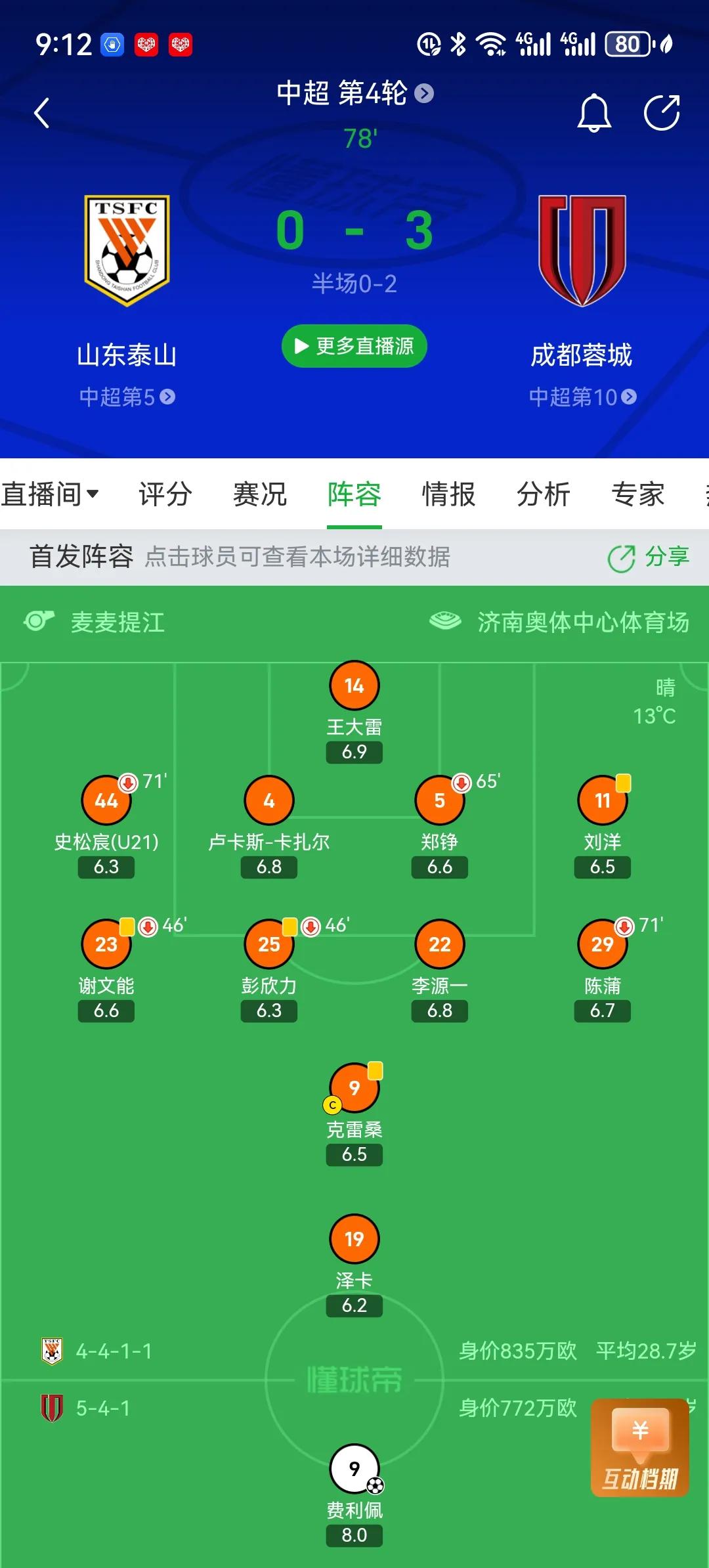
Task: Open 中超第10 ranking chevron
Action: point(629,397)
